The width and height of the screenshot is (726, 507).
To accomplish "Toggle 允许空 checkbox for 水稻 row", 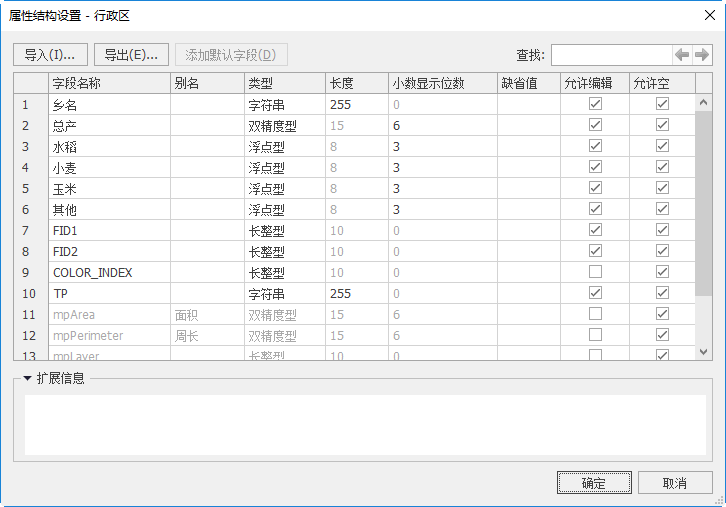I will [x=661, y=146].
